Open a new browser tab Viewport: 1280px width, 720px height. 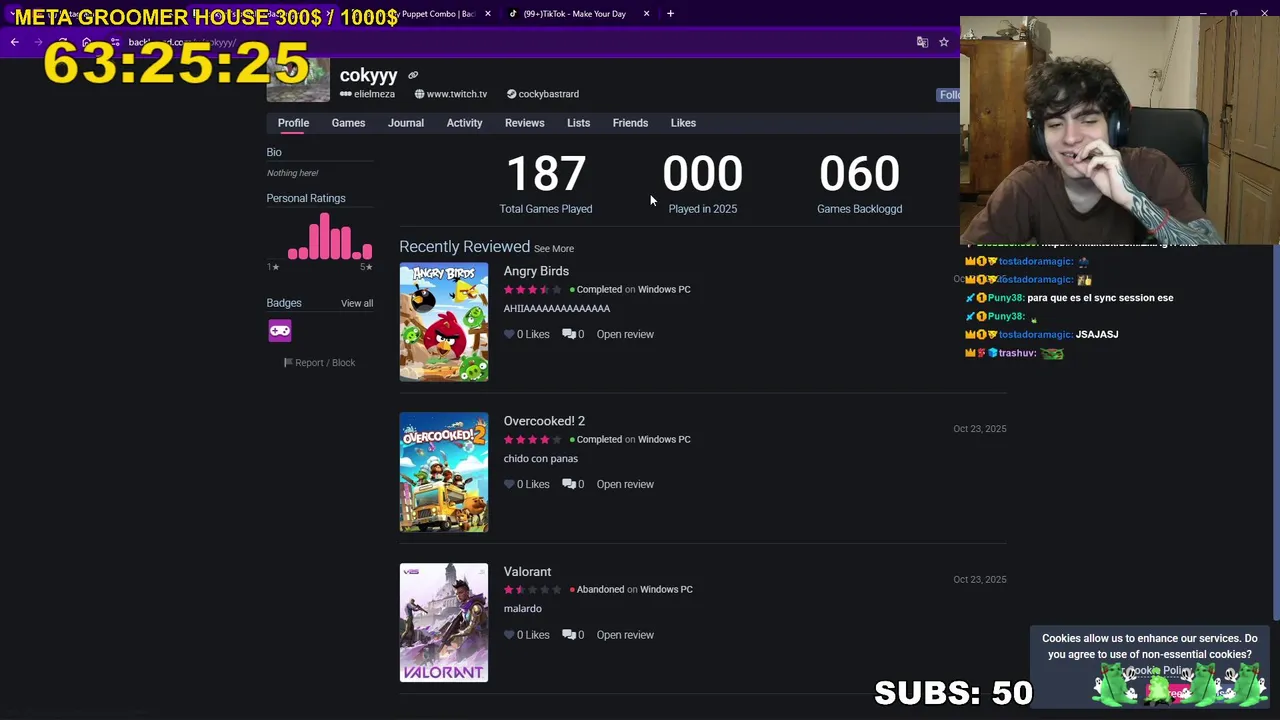(670, 14)
